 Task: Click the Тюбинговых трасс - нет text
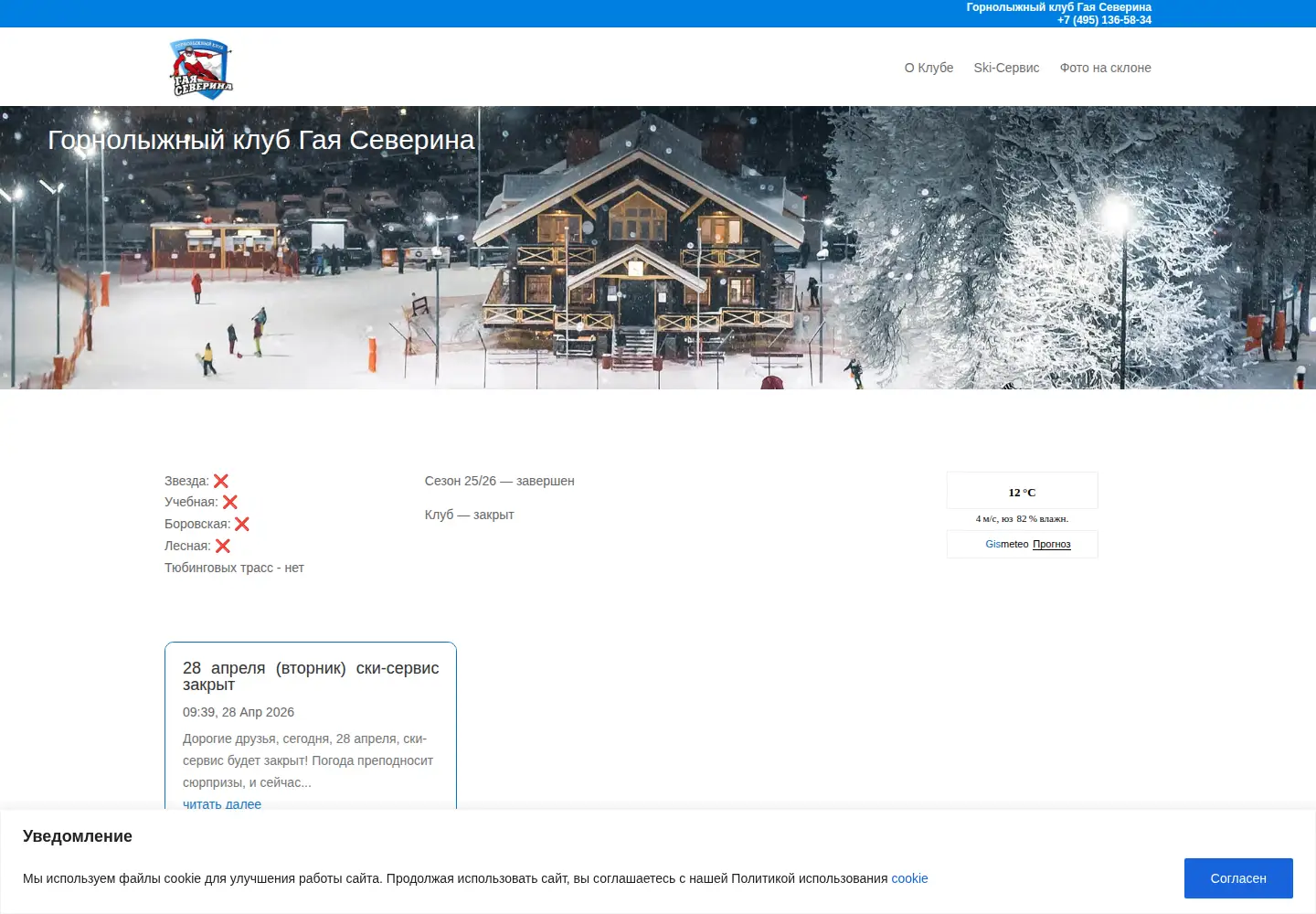pyautogui.click(x=234, y=568)
